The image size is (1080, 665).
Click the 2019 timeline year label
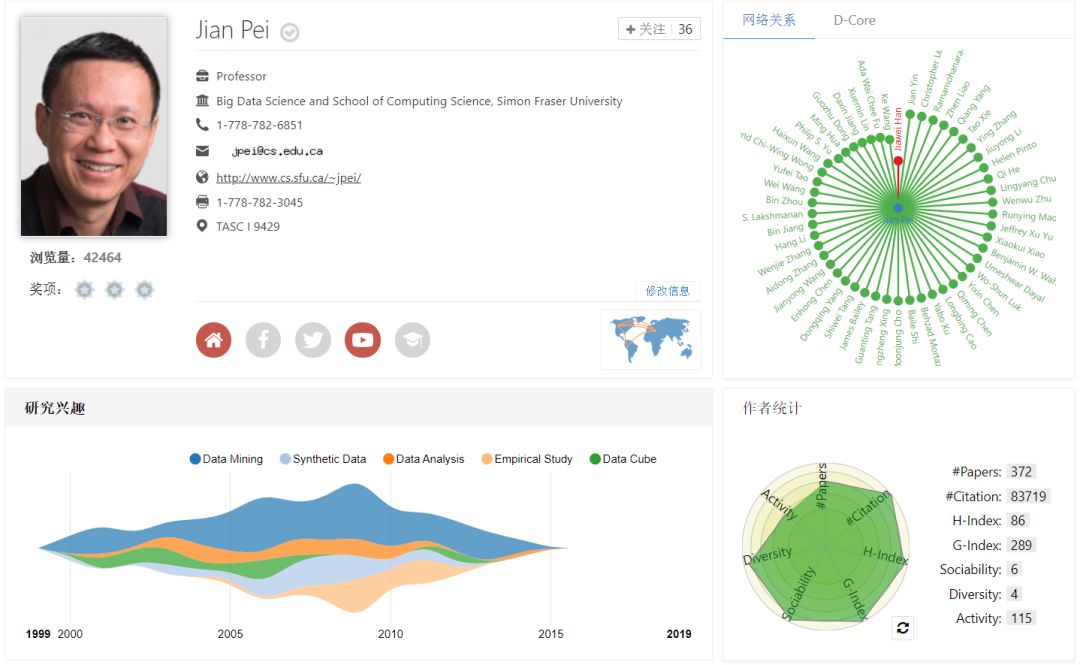[679, 634]
